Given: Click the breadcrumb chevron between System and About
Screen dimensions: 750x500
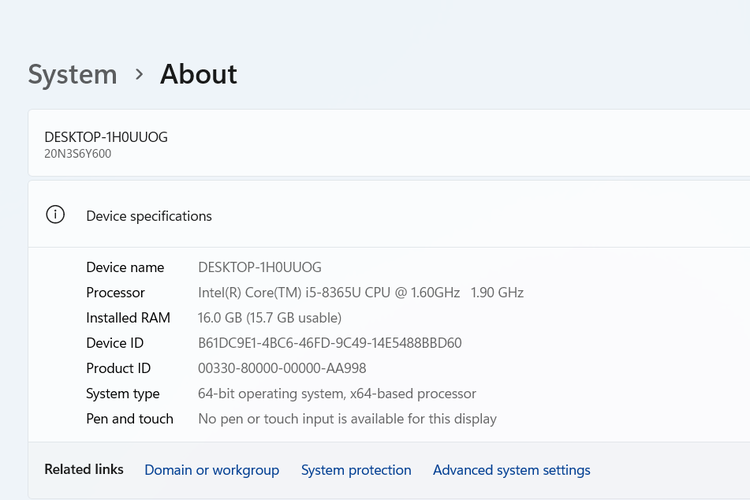Looking at the screenshot, I should [139, 74].
